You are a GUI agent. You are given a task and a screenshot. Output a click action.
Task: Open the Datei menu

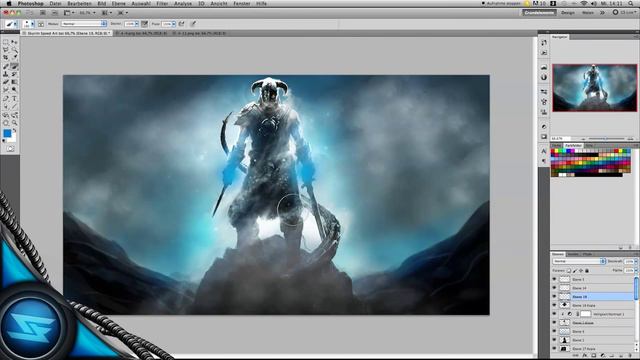55,3
